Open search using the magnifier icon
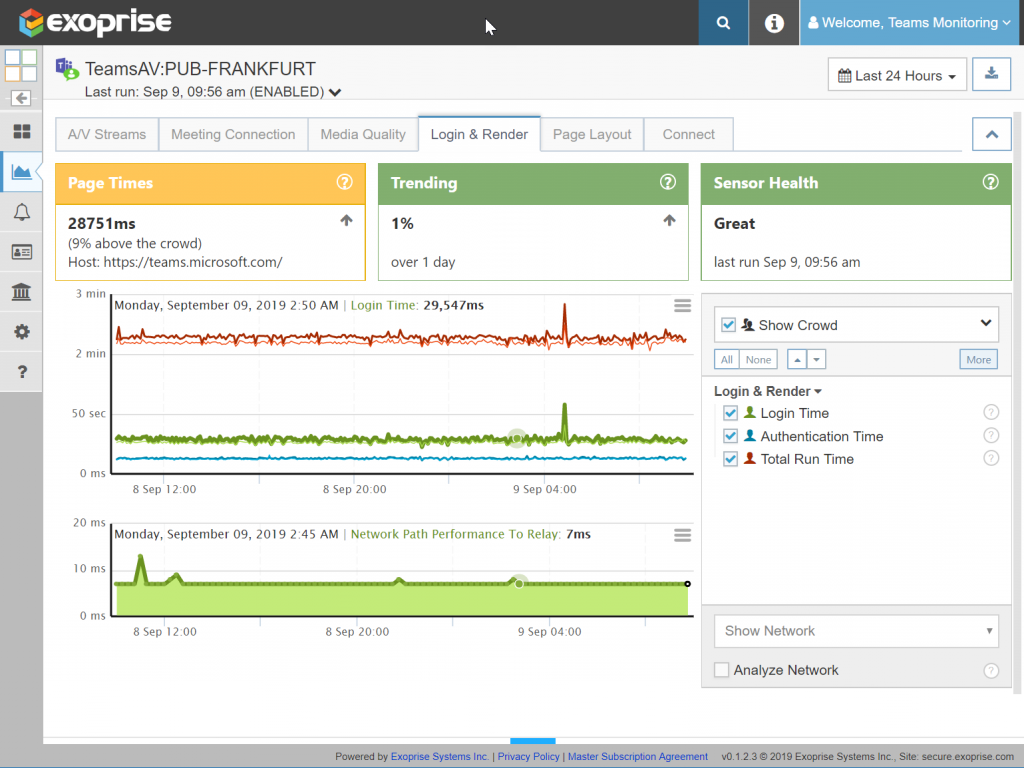Image resolution: width=1024 pixels, height=768 pixels. pyautogui.click(x=723, y=21)
